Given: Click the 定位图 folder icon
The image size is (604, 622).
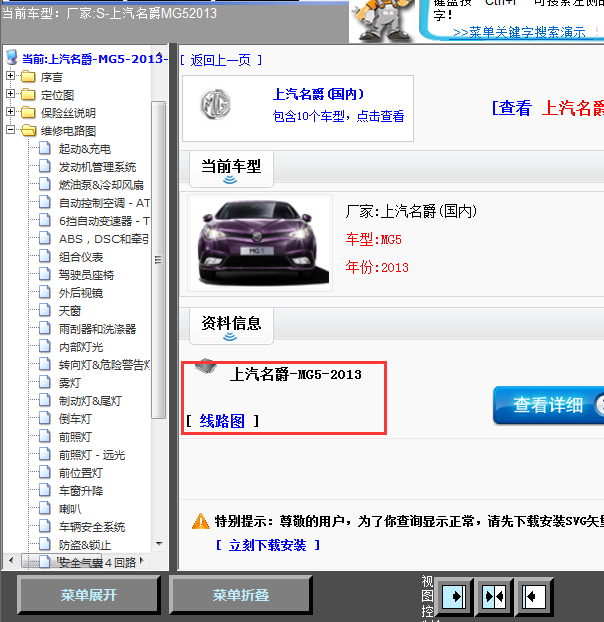Looking at the screenshot, I should coord(28,94).
